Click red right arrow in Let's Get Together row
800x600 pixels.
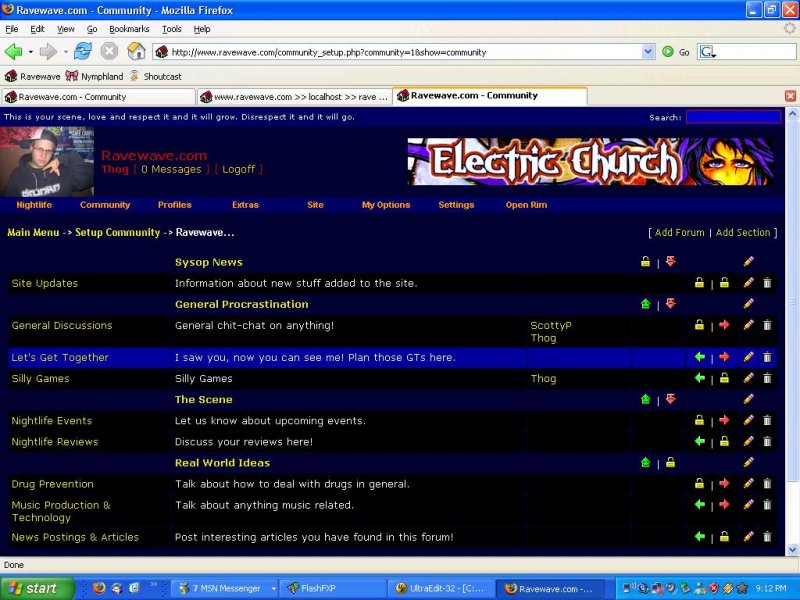click(x=724, y=357)
